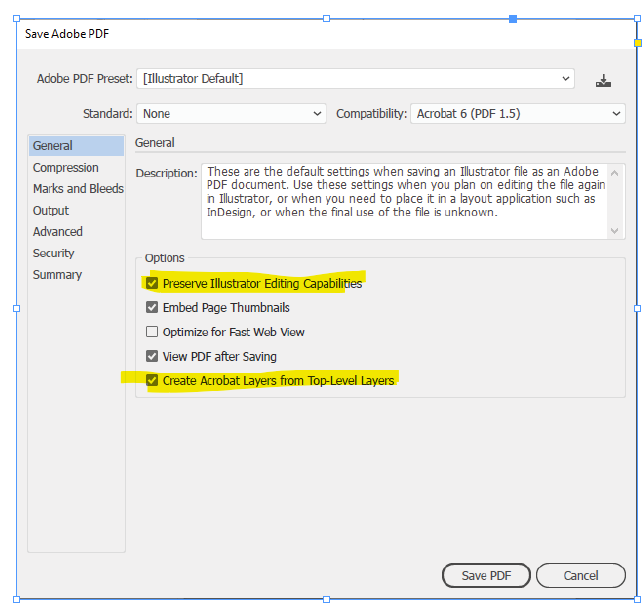Enable Optimize for Fast Web View
The height and width of the screenshot is (611, 643).
point(153,332)
